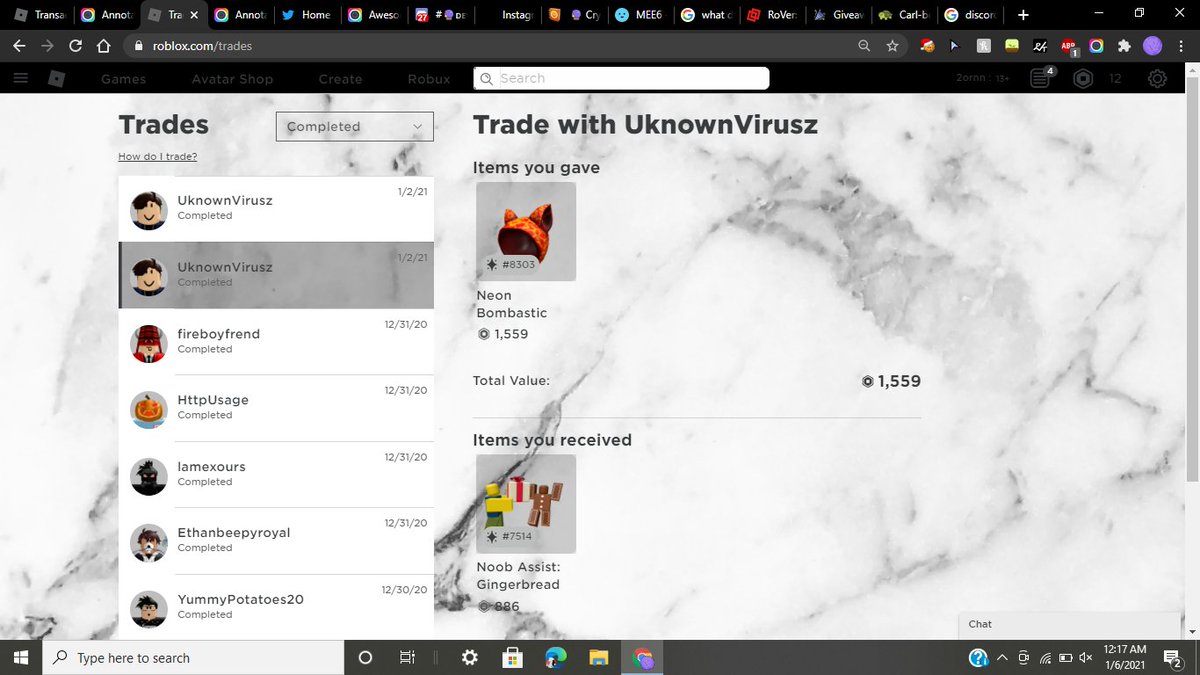Select the lamexours trade row
The image size is (1200, 675).
(x=276, y=475)
